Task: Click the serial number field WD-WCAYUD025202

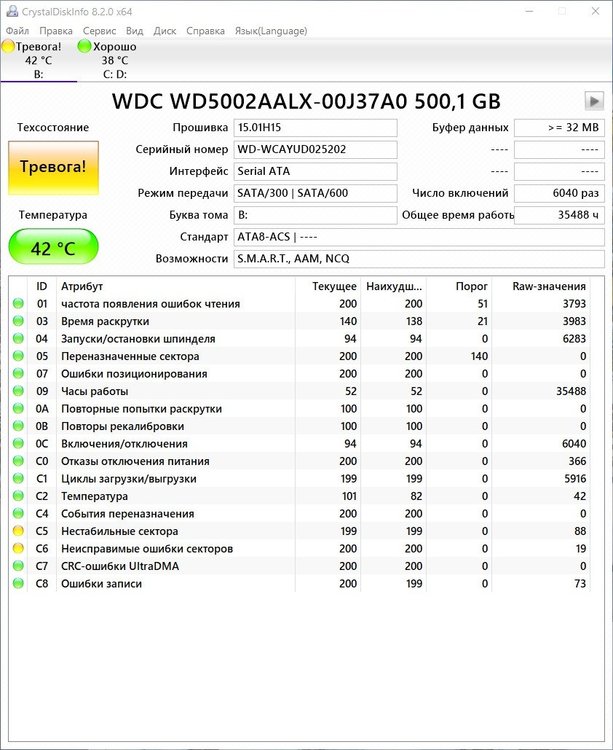Action: coord(315,149)
